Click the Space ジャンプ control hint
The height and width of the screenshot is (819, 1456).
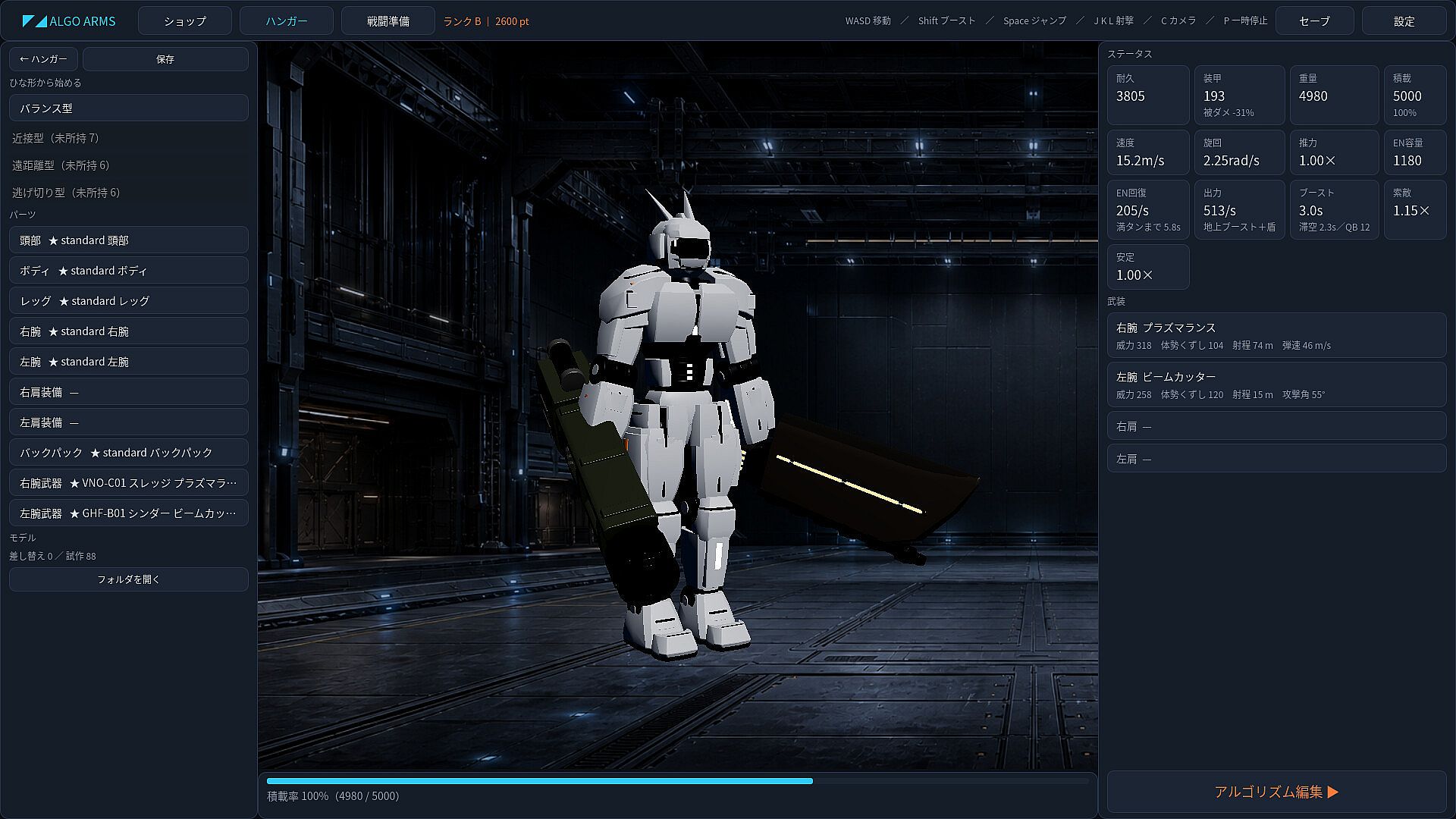pos(1034,21)
